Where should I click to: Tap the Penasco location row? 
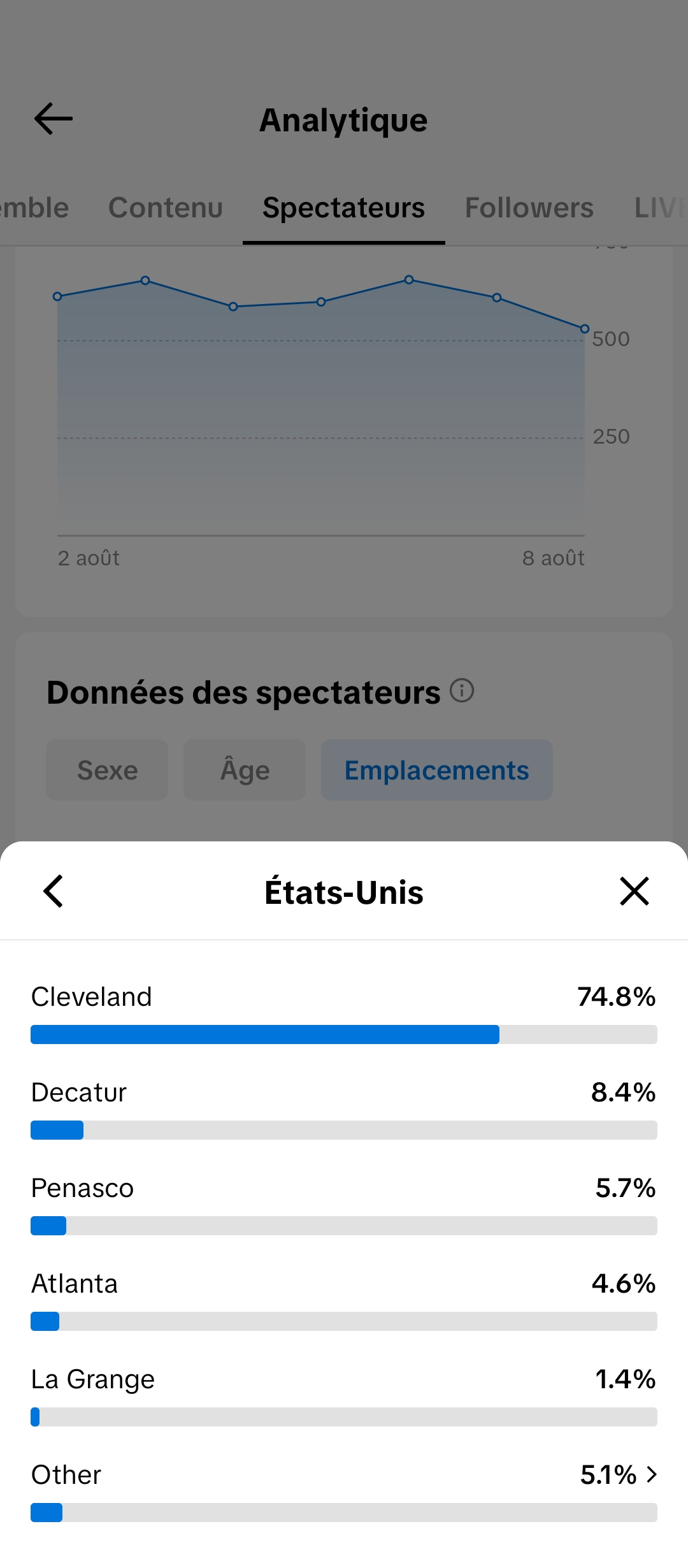[x=344, y=1204]
